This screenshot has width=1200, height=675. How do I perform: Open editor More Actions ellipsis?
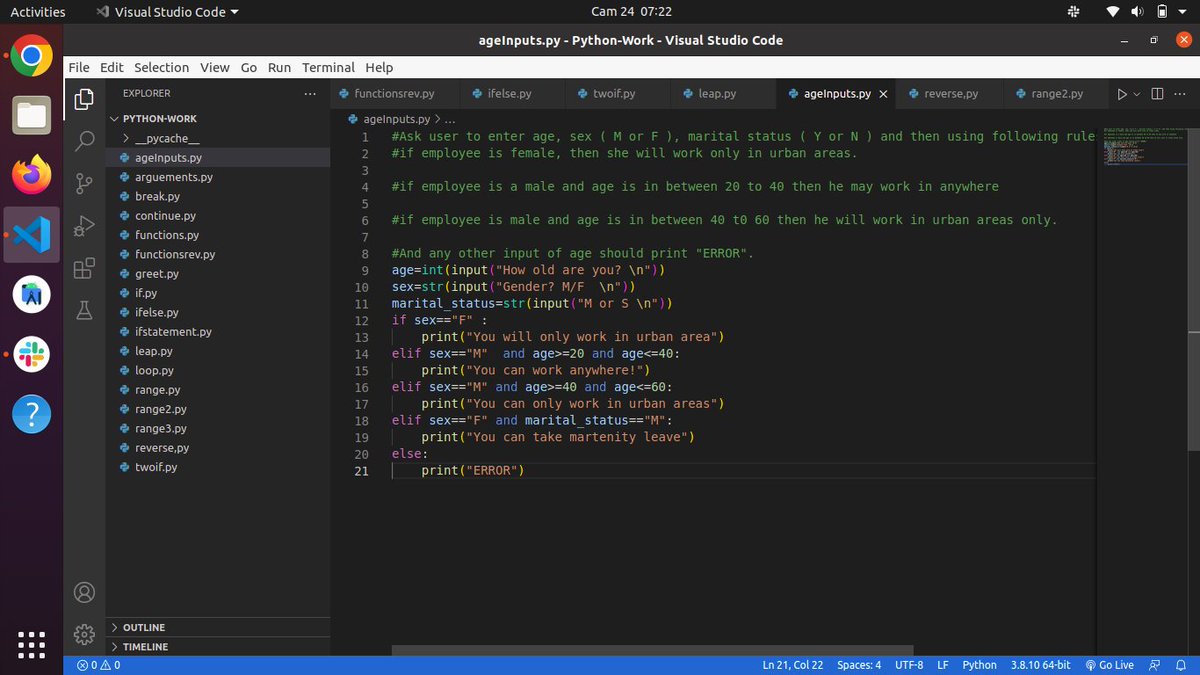pos(1180,94)
